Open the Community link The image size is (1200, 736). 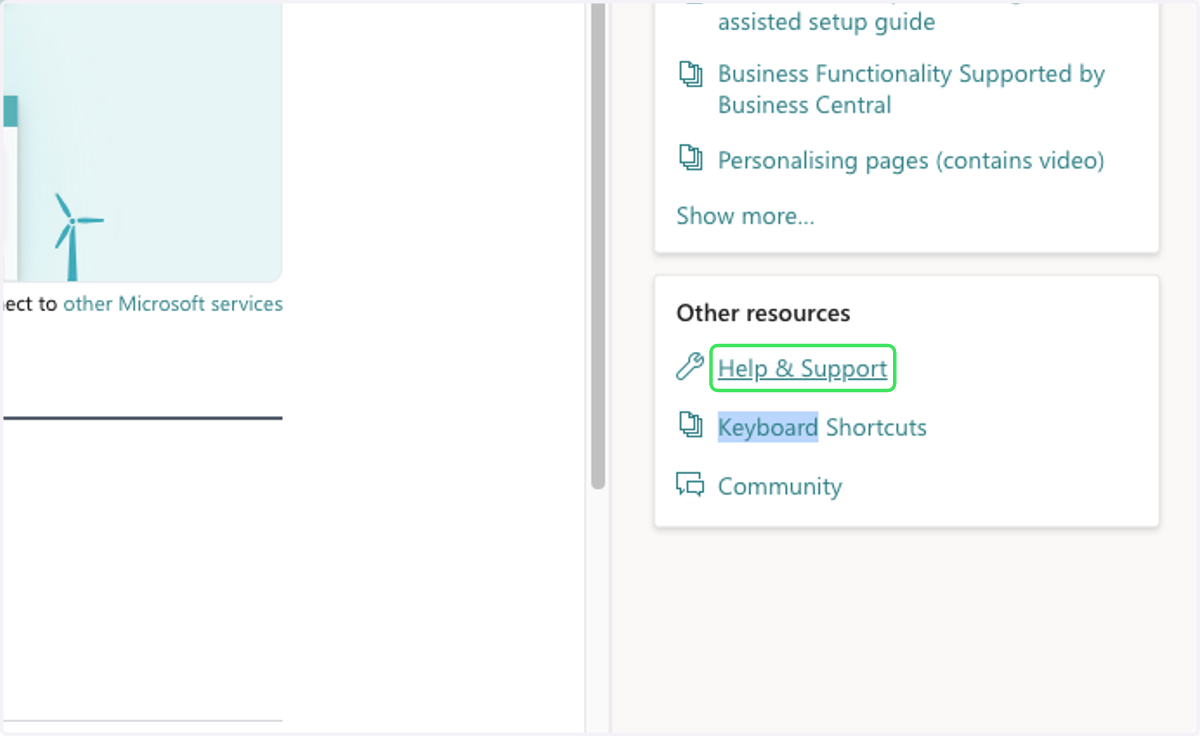[780, 486]
